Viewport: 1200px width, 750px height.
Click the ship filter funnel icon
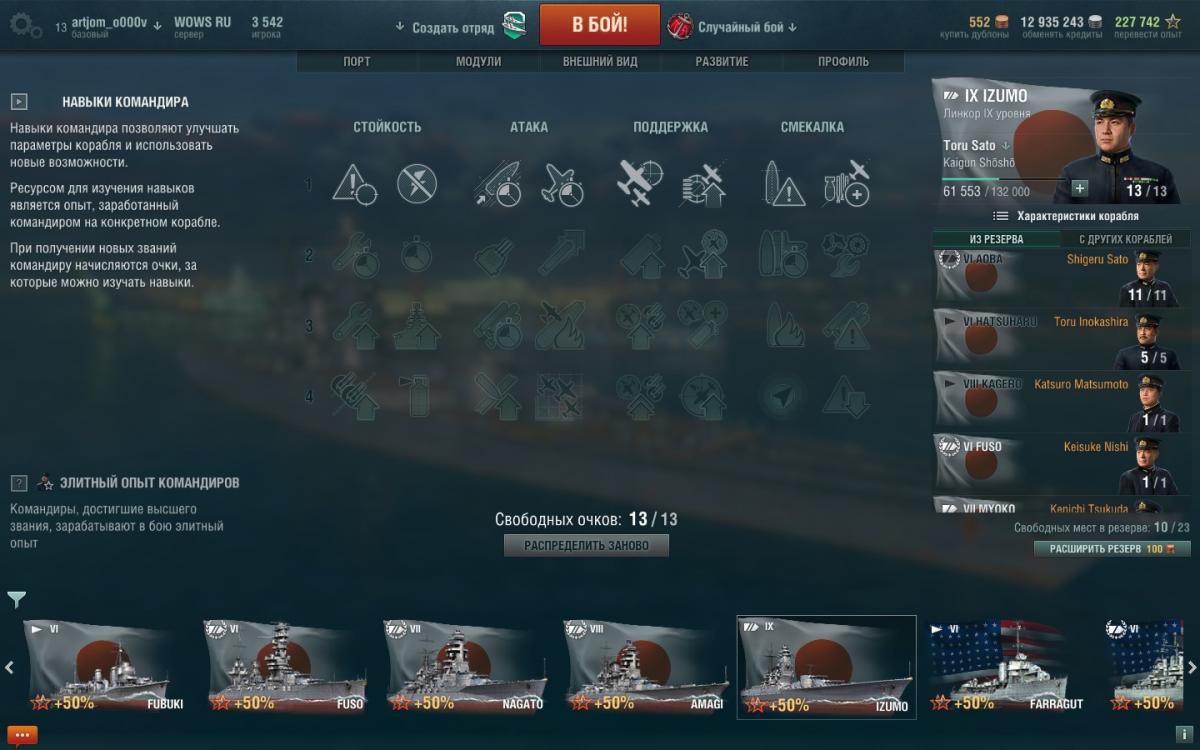(17, 599)
